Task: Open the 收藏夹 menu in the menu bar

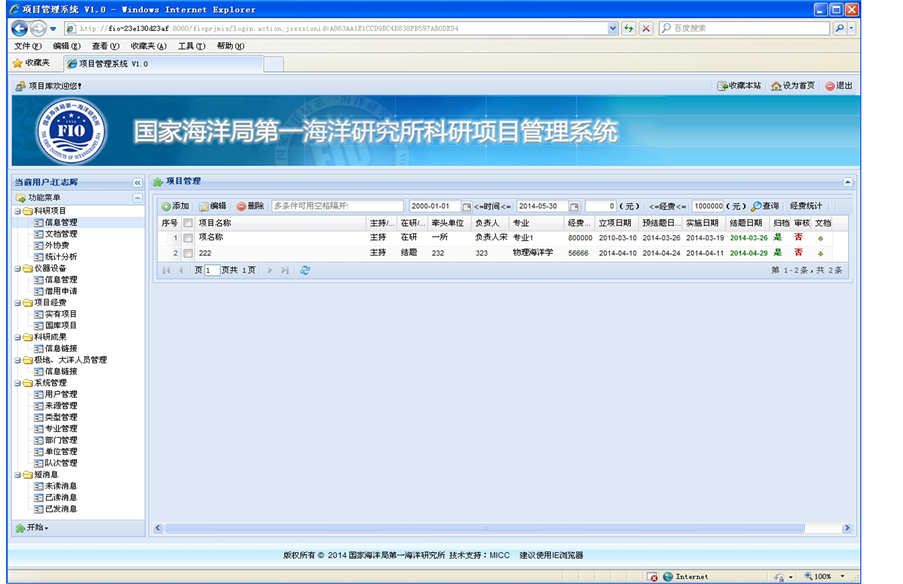Action: pyautogui.click(x=148, y=46)
